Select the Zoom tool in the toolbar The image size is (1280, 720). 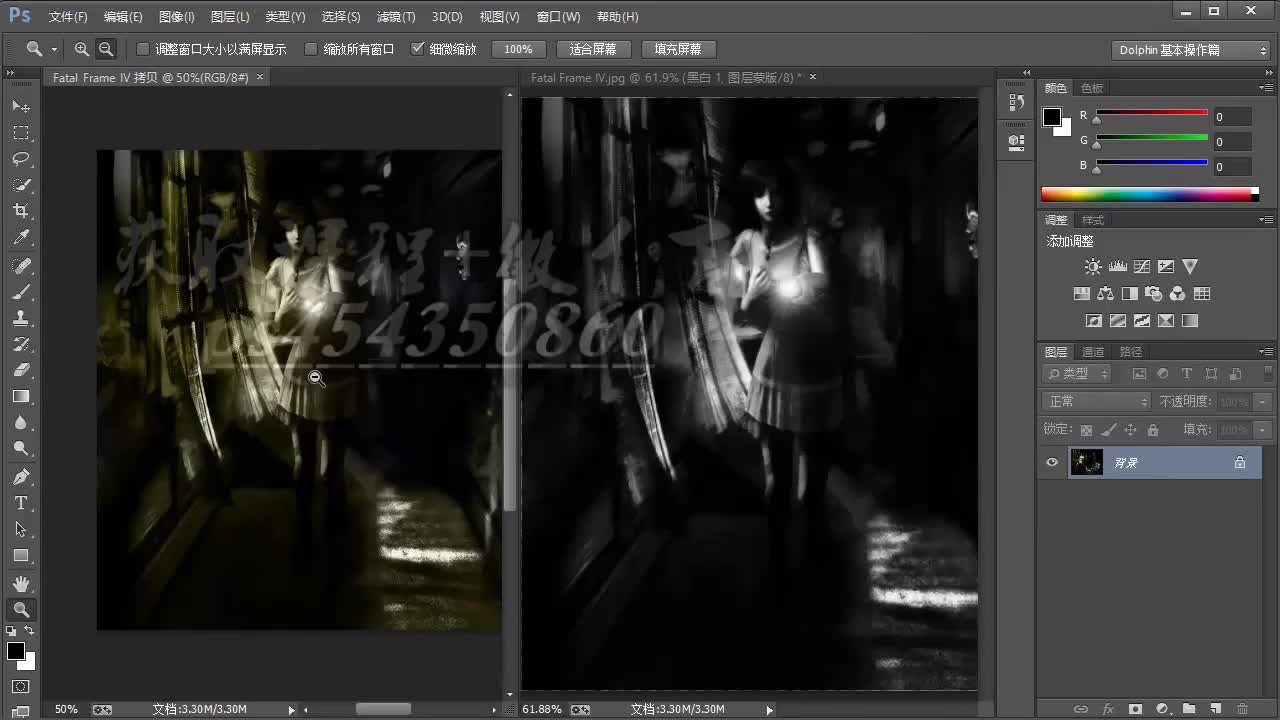[x=22, y=609]
